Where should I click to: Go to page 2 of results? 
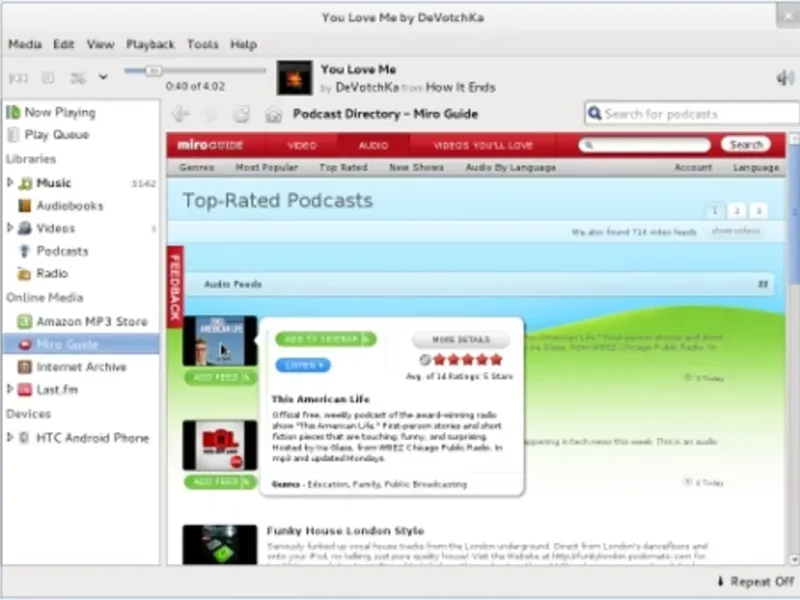coord(737,211)
